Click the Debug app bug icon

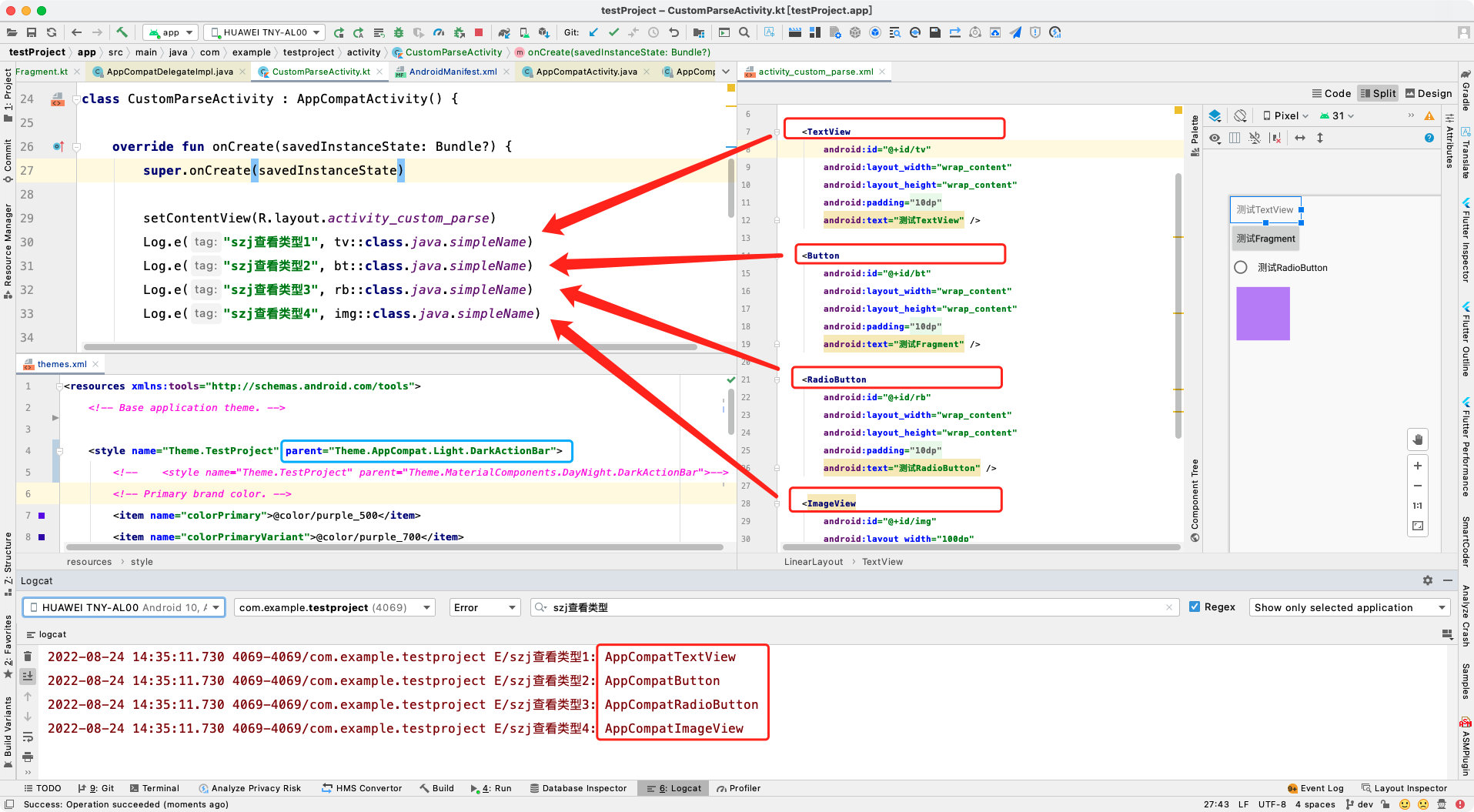[399, 32]
